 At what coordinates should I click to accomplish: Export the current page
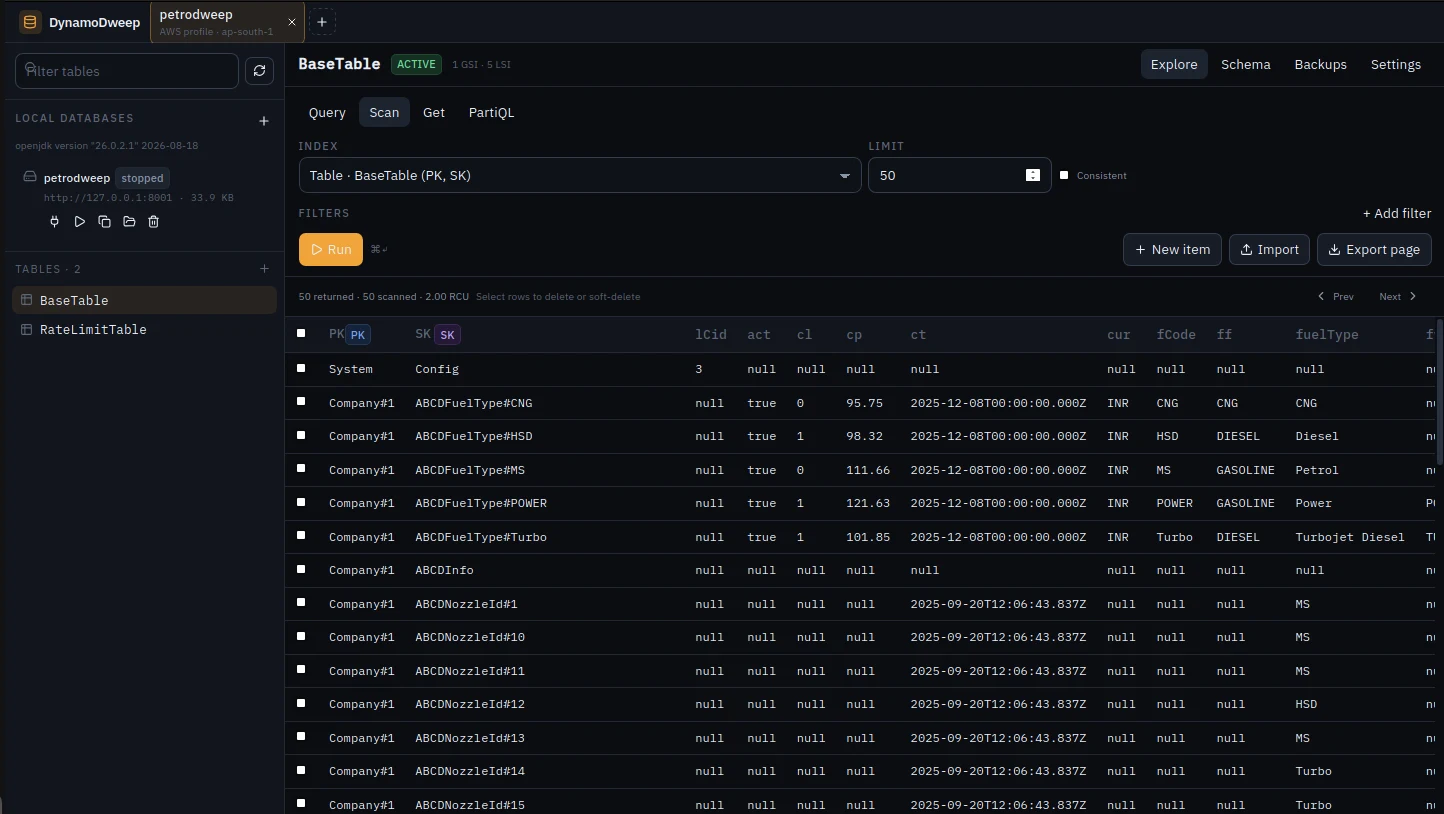(1374, 249)
